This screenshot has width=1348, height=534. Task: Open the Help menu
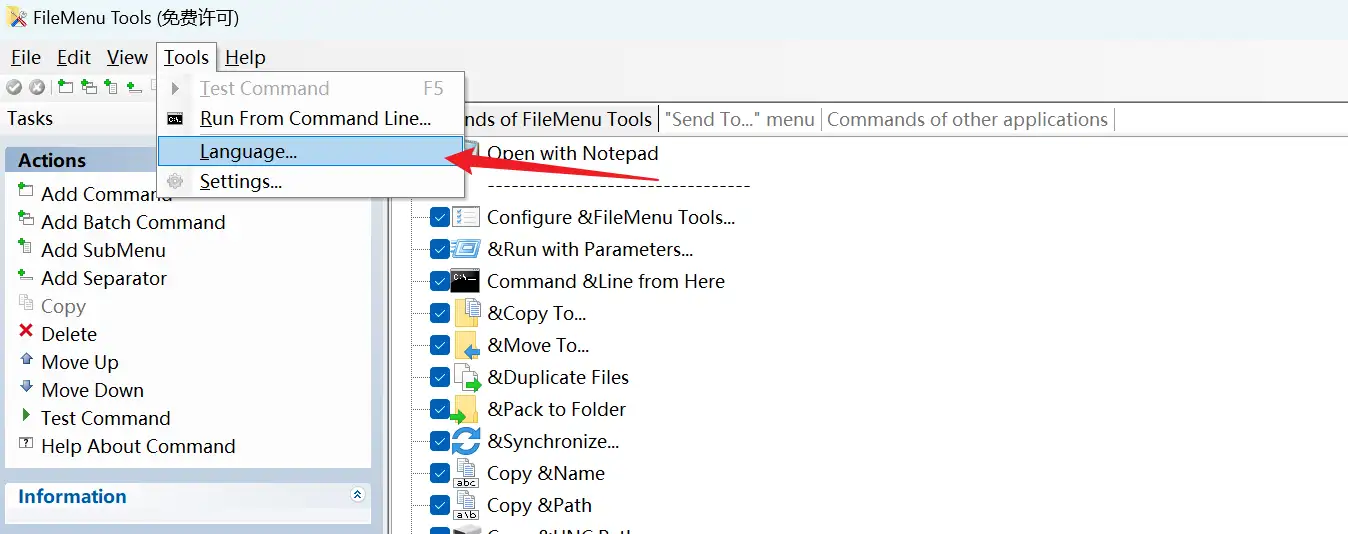245,57
